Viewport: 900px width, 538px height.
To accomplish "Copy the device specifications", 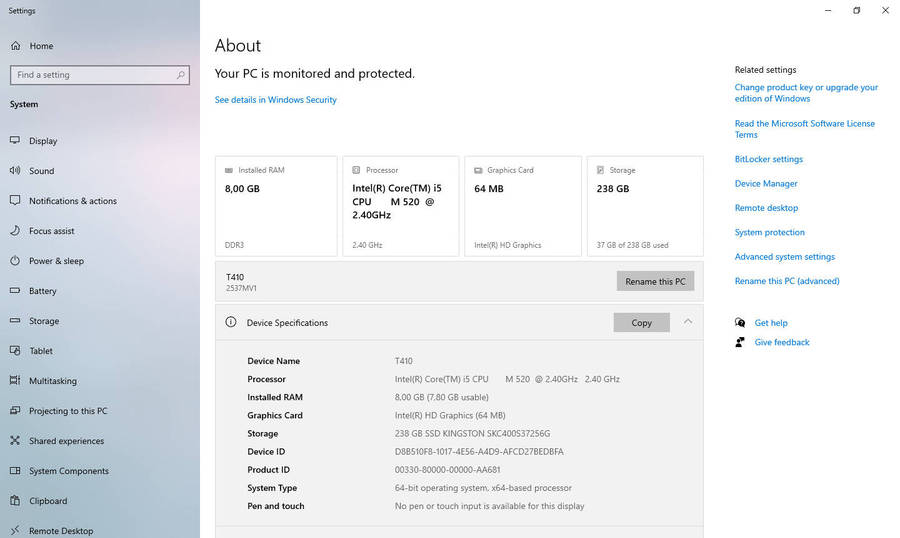I will point(641,323).
